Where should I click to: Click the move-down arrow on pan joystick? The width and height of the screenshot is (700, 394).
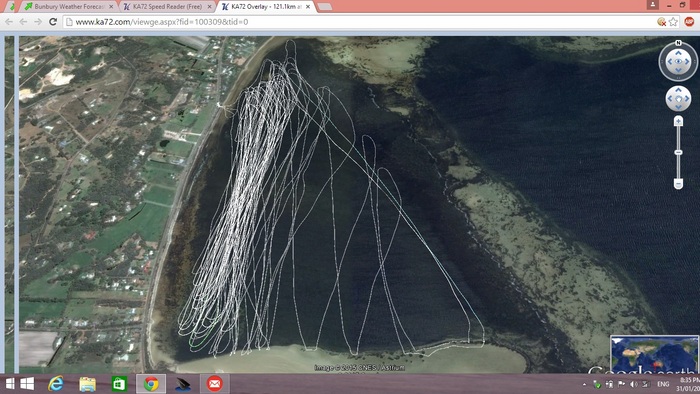click(x=678, y=107)
